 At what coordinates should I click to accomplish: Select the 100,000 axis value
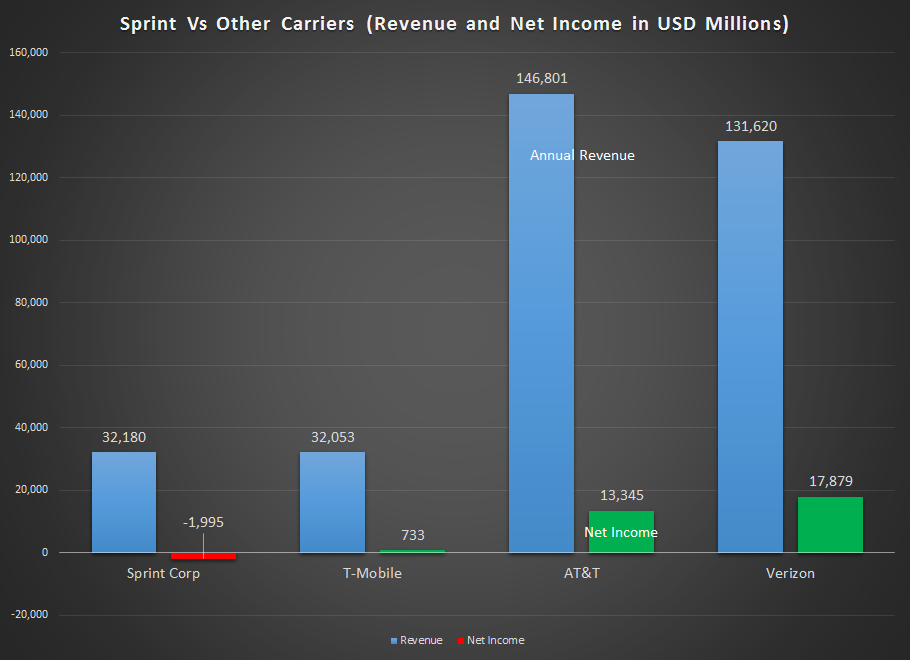pyautogui.click(x=28, y=240)
